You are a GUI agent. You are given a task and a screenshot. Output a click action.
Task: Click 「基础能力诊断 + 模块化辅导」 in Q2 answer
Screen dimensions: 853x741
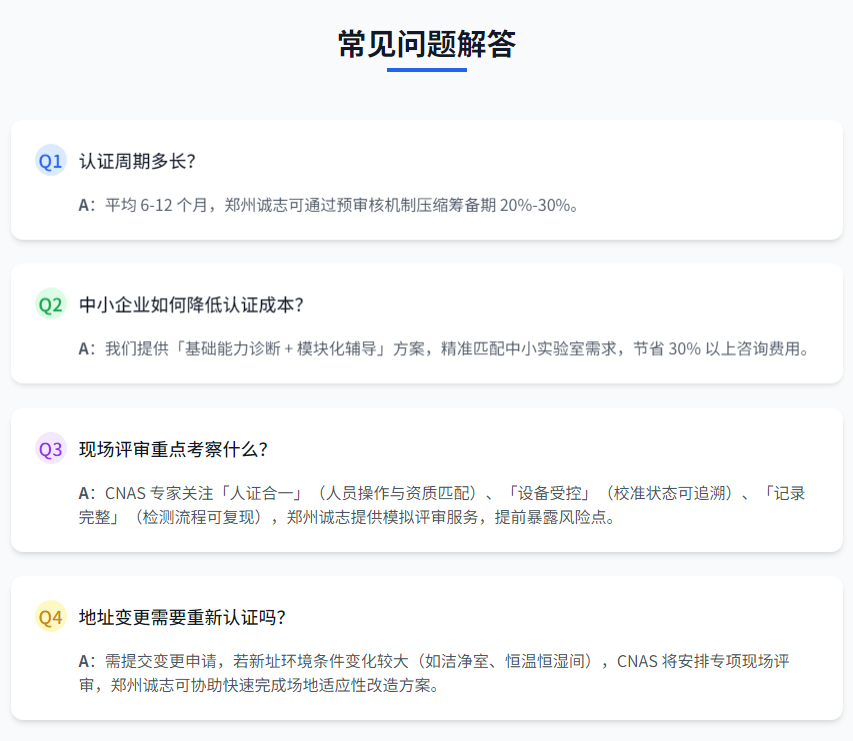coord(280,349)
